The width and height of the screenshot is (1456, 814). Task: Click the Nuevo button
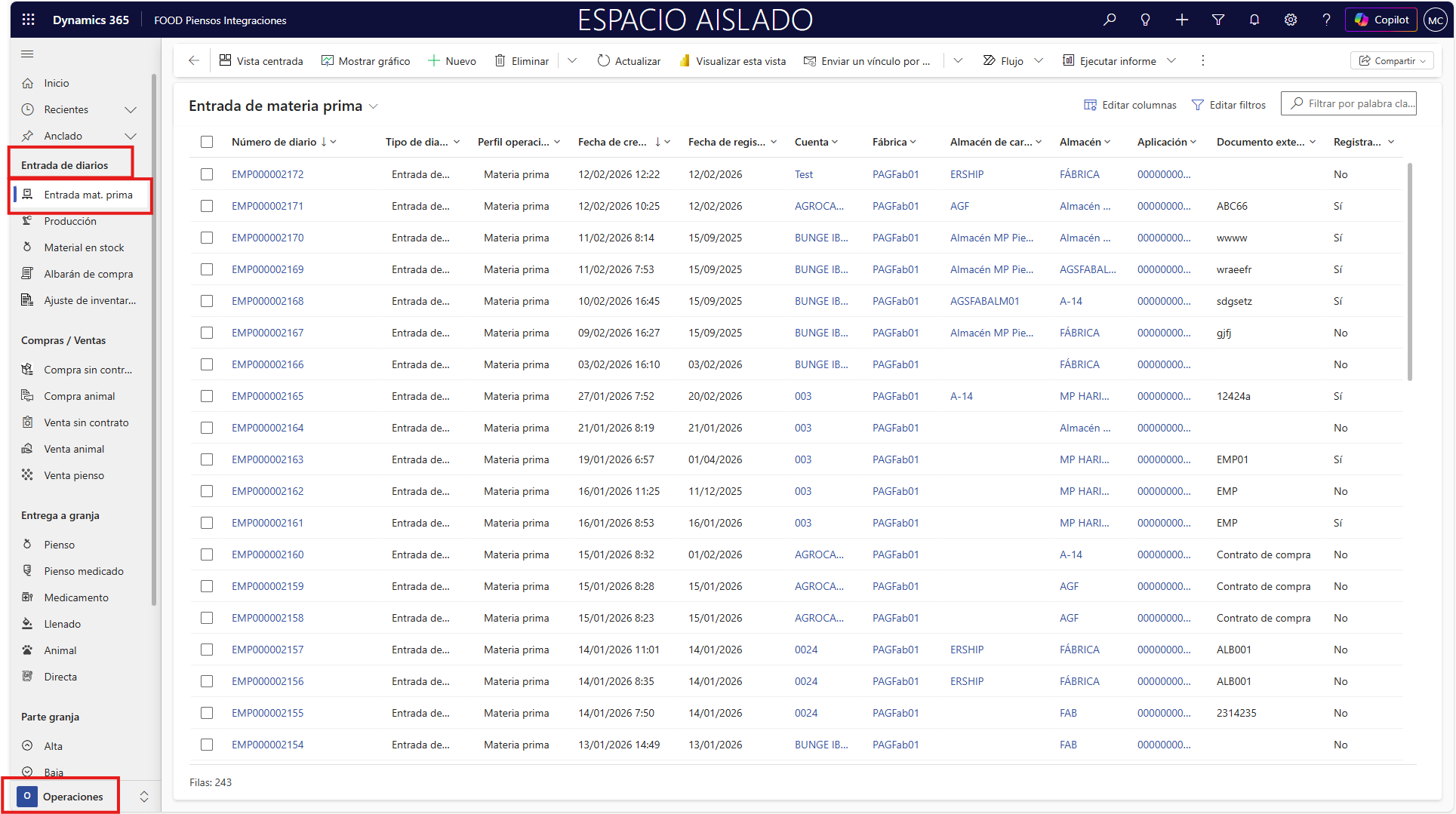pyautogui.click(x=452, y=61)
